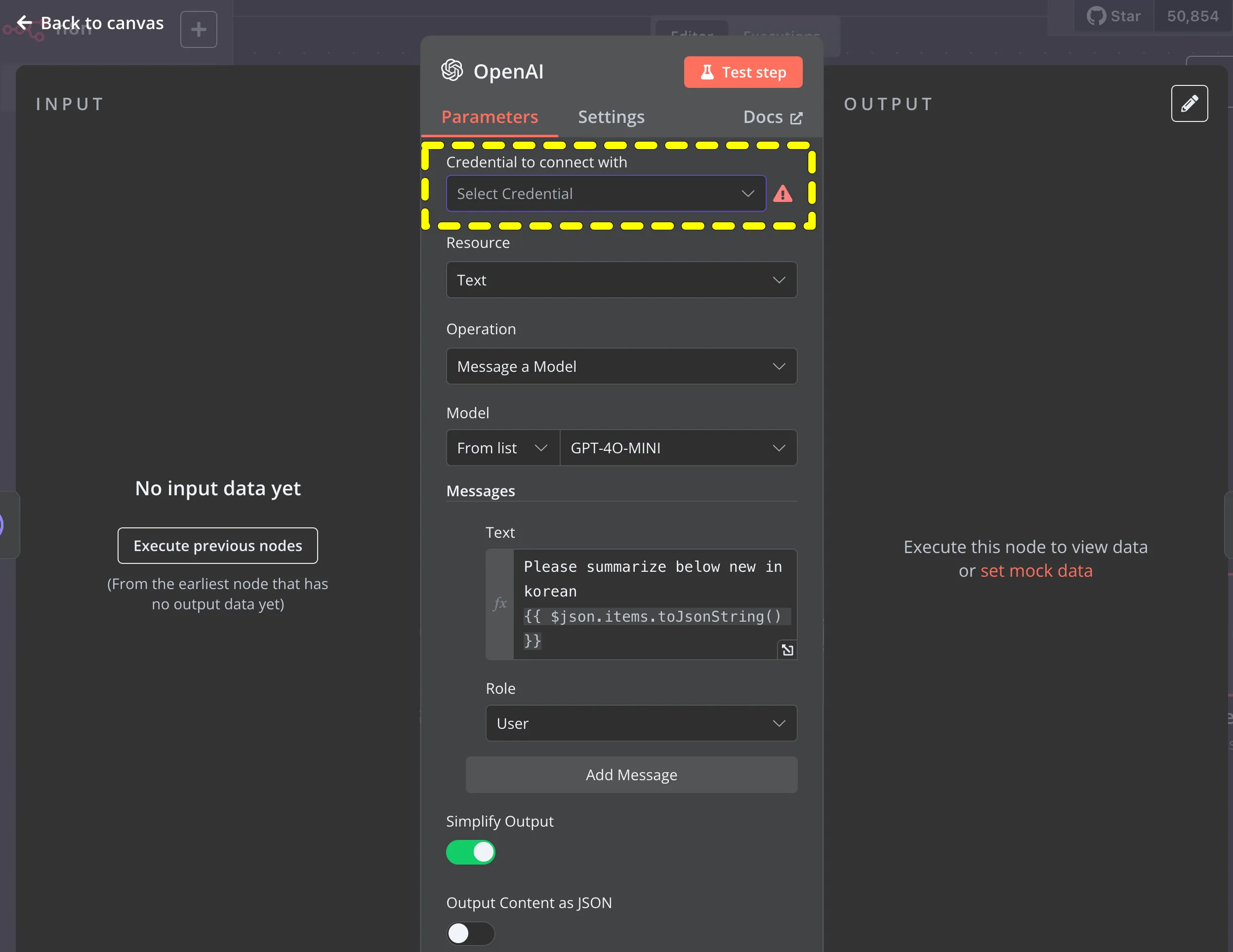Click the Test step button
Screen dimensions: 1233x952
pos(743,72)
